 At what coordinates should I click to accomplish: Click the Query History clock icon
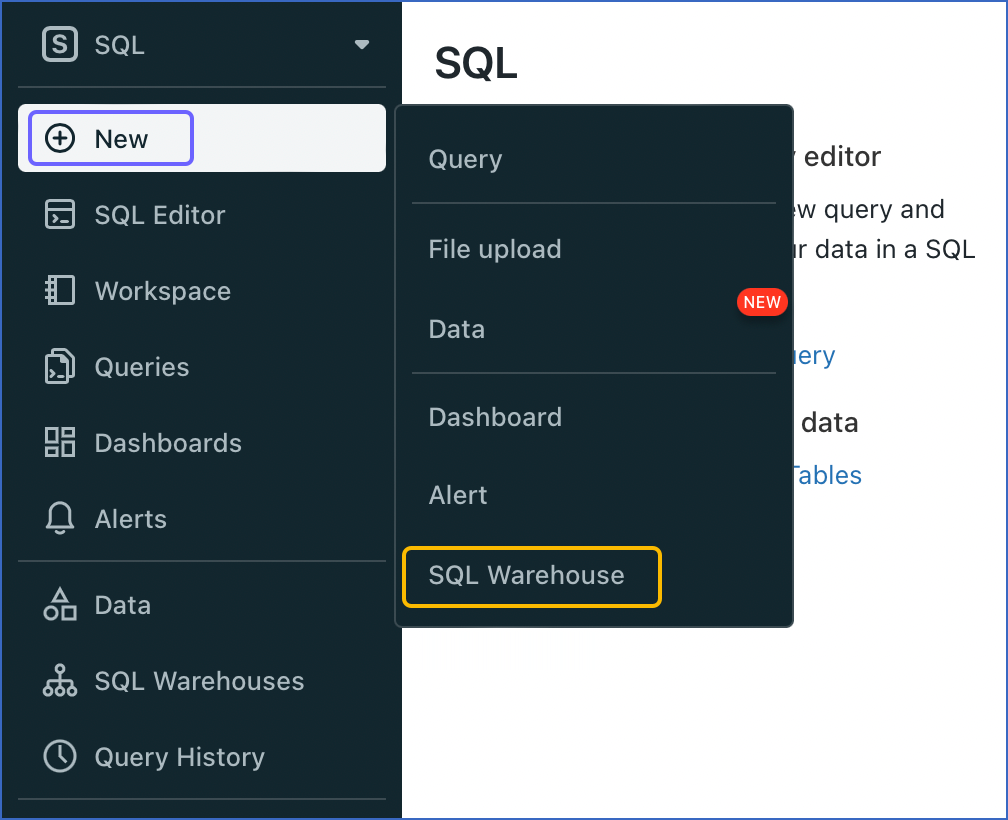pyautogui.click(x=60, y=757)
